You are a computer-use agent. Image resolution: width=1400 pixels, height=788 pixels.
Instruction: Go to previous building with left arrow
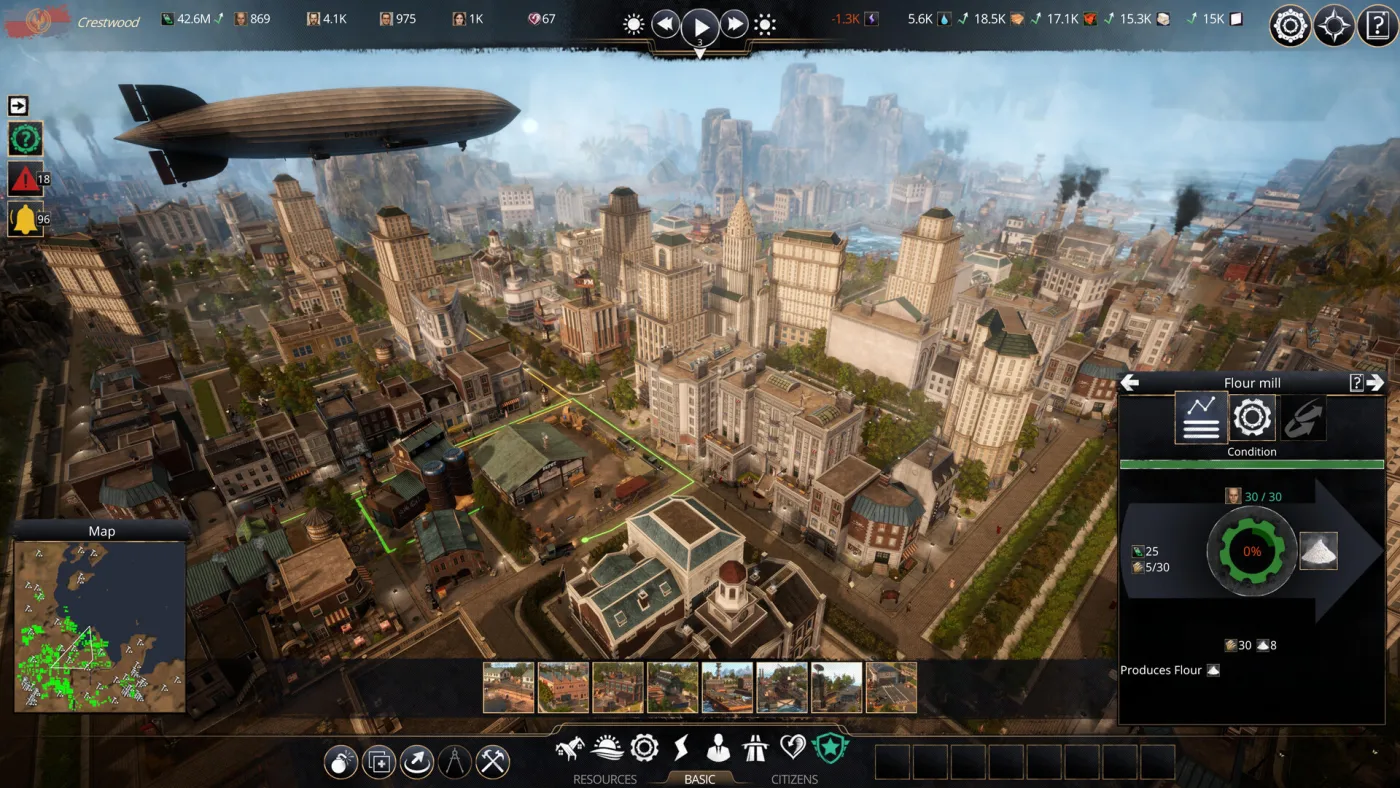(x=1130, y=382)
